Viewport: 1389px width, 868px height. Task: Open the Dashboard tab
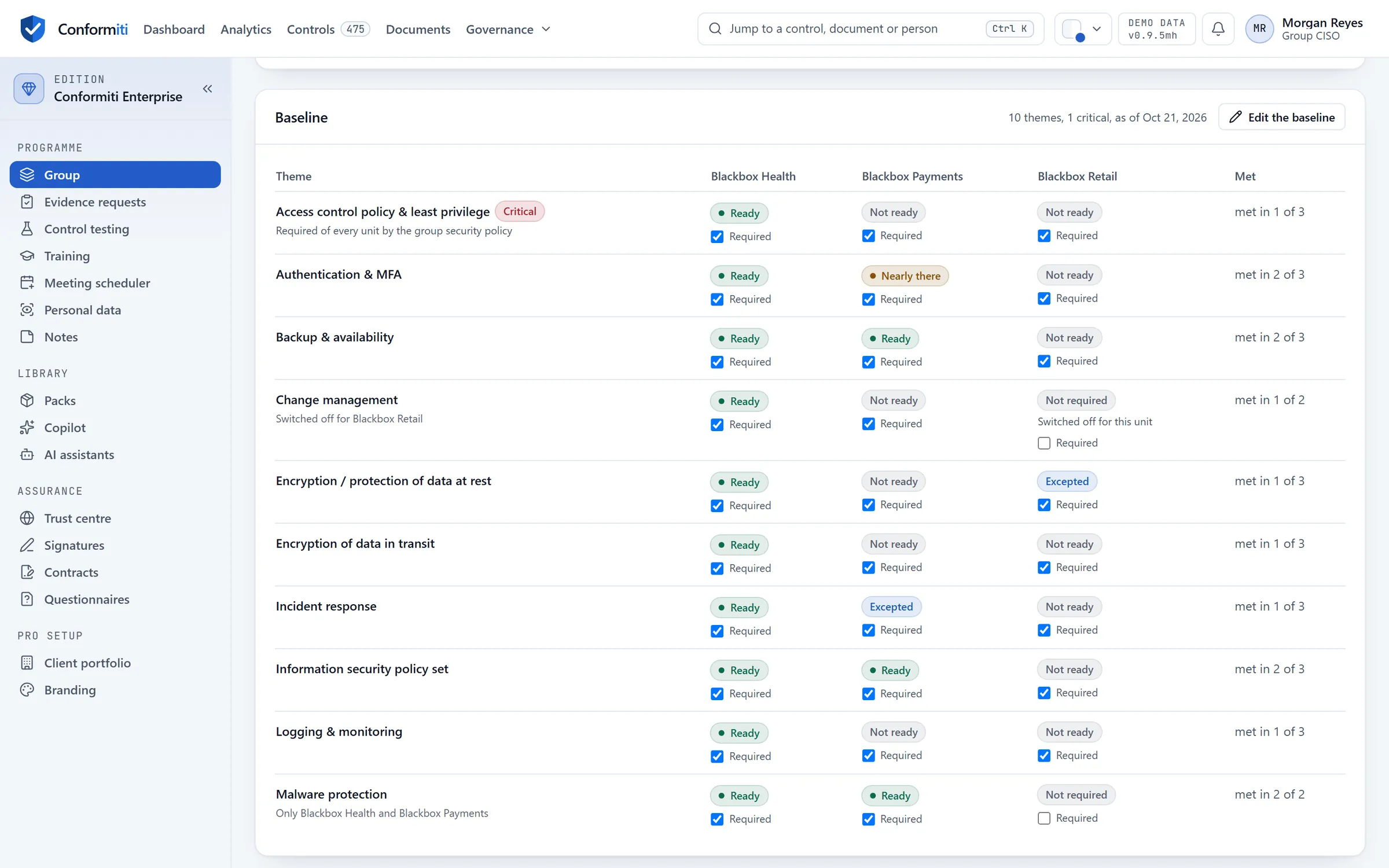174,29
